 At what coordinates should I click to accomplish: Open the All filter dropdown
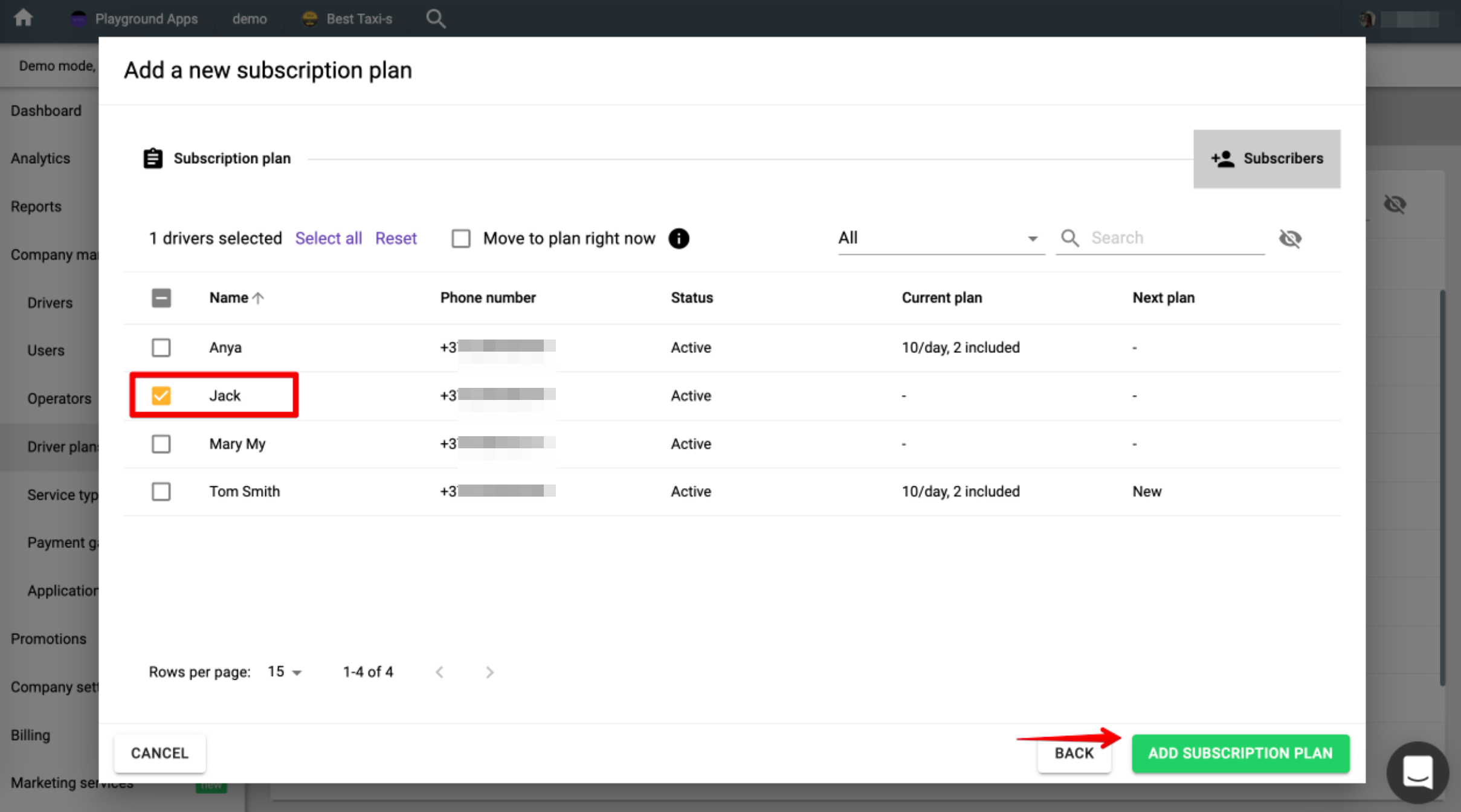click(x=940, y=238)
